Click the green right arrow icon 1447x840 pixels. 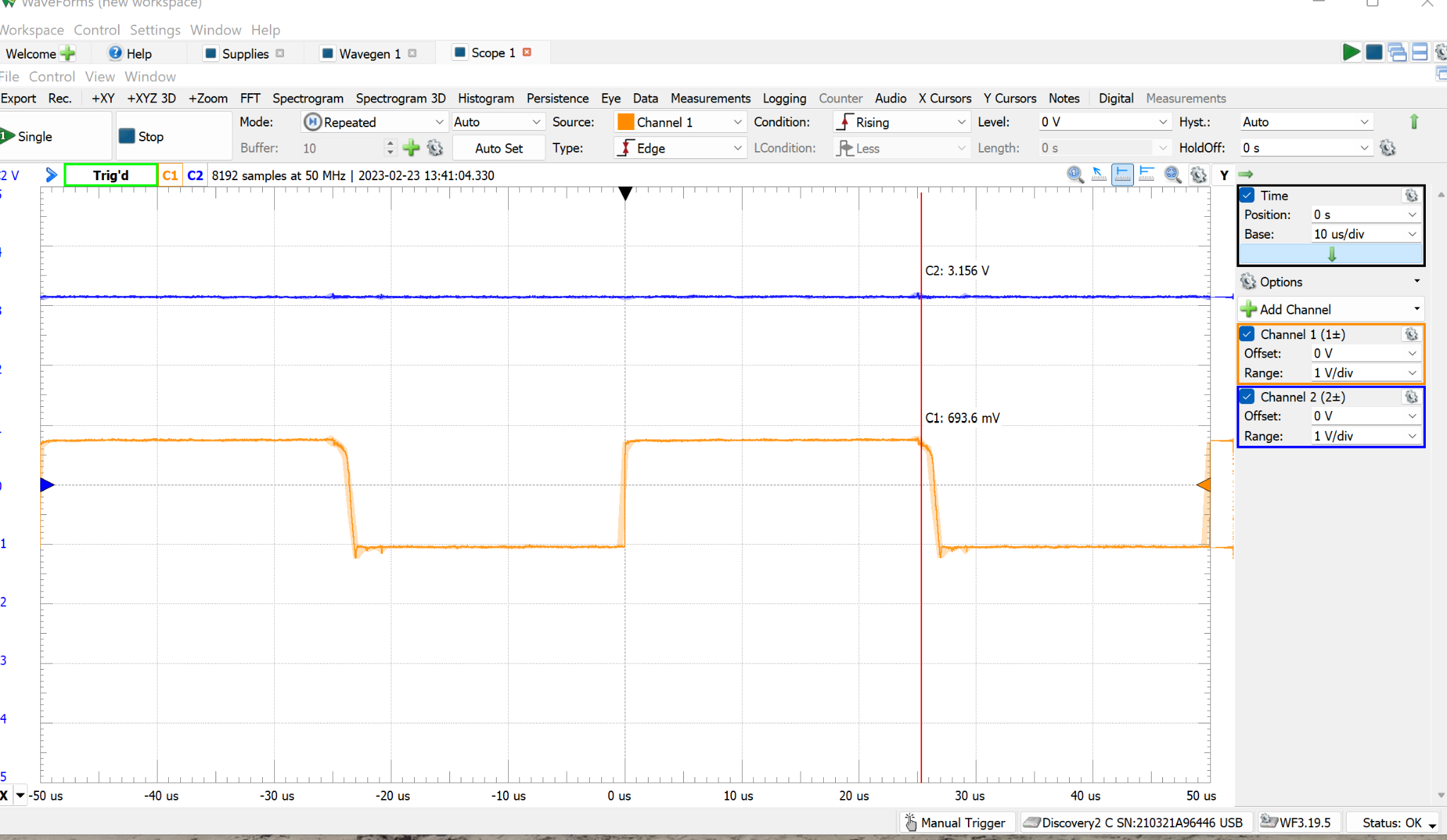pyautogui.click(x=1246, y=174)
